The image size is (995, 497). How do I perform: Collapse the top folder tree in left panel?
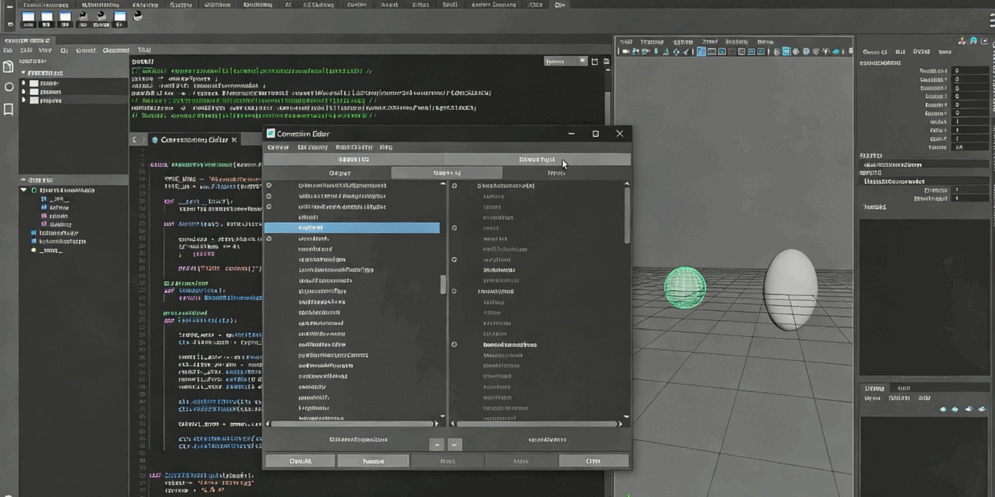(24, 73)
